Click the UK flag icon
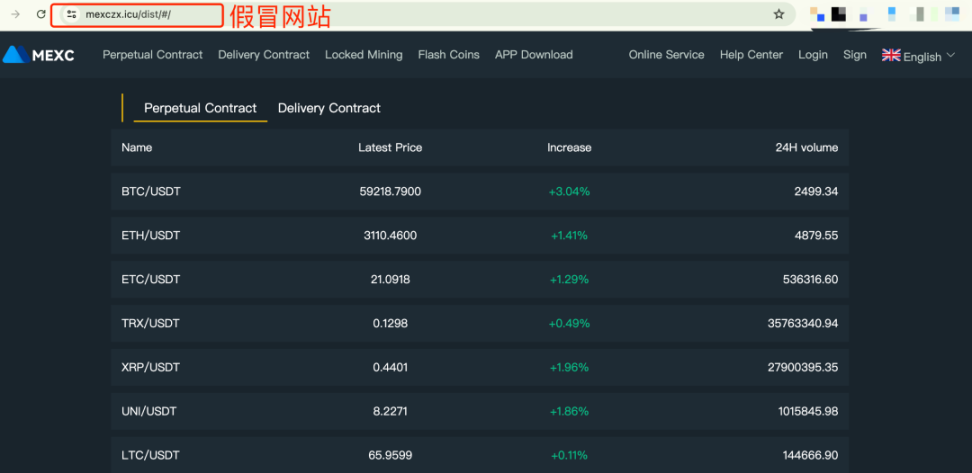This screenshot has width=972, height=473. [891, 55]
